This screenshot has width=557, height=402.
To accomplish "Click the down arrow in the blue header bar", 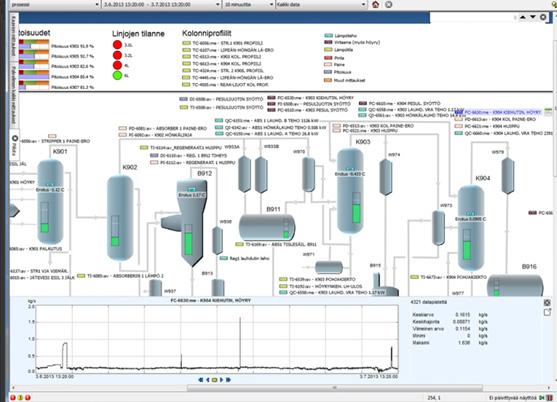I will (533, 17).
